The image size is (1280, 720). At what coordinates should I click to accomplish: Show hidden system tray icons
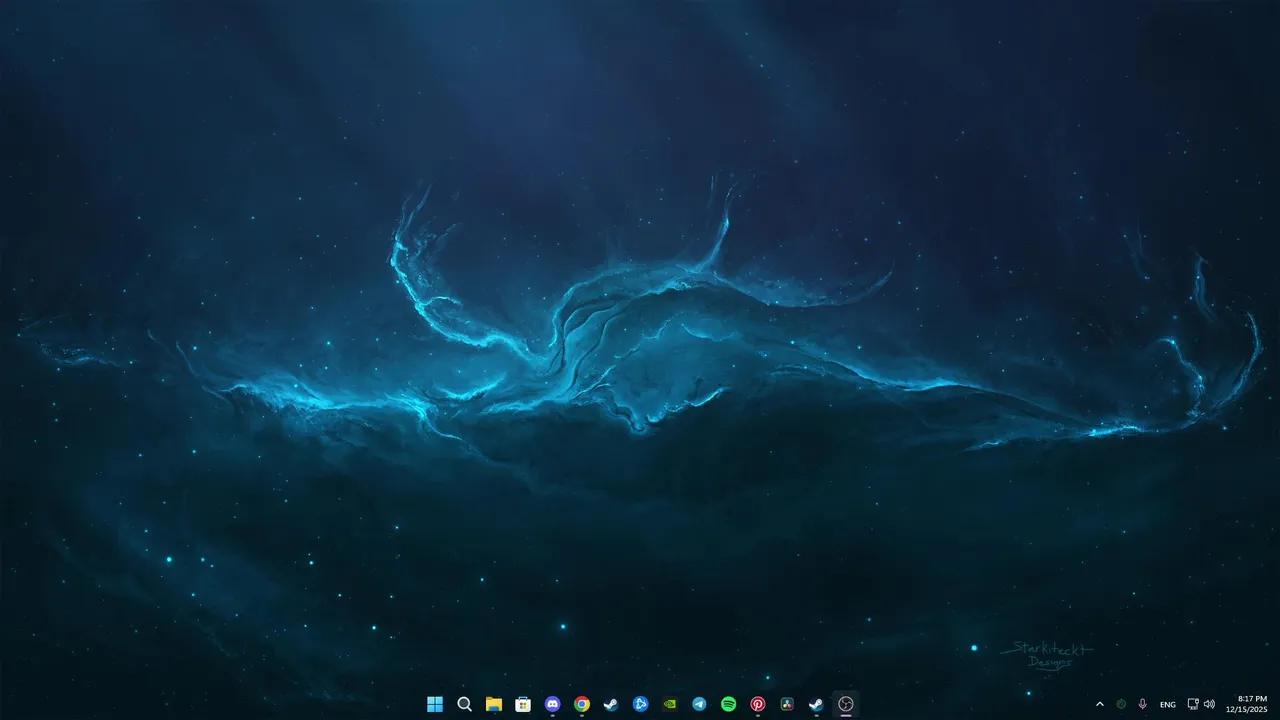pyautogui.click(x=1100, y=704)
